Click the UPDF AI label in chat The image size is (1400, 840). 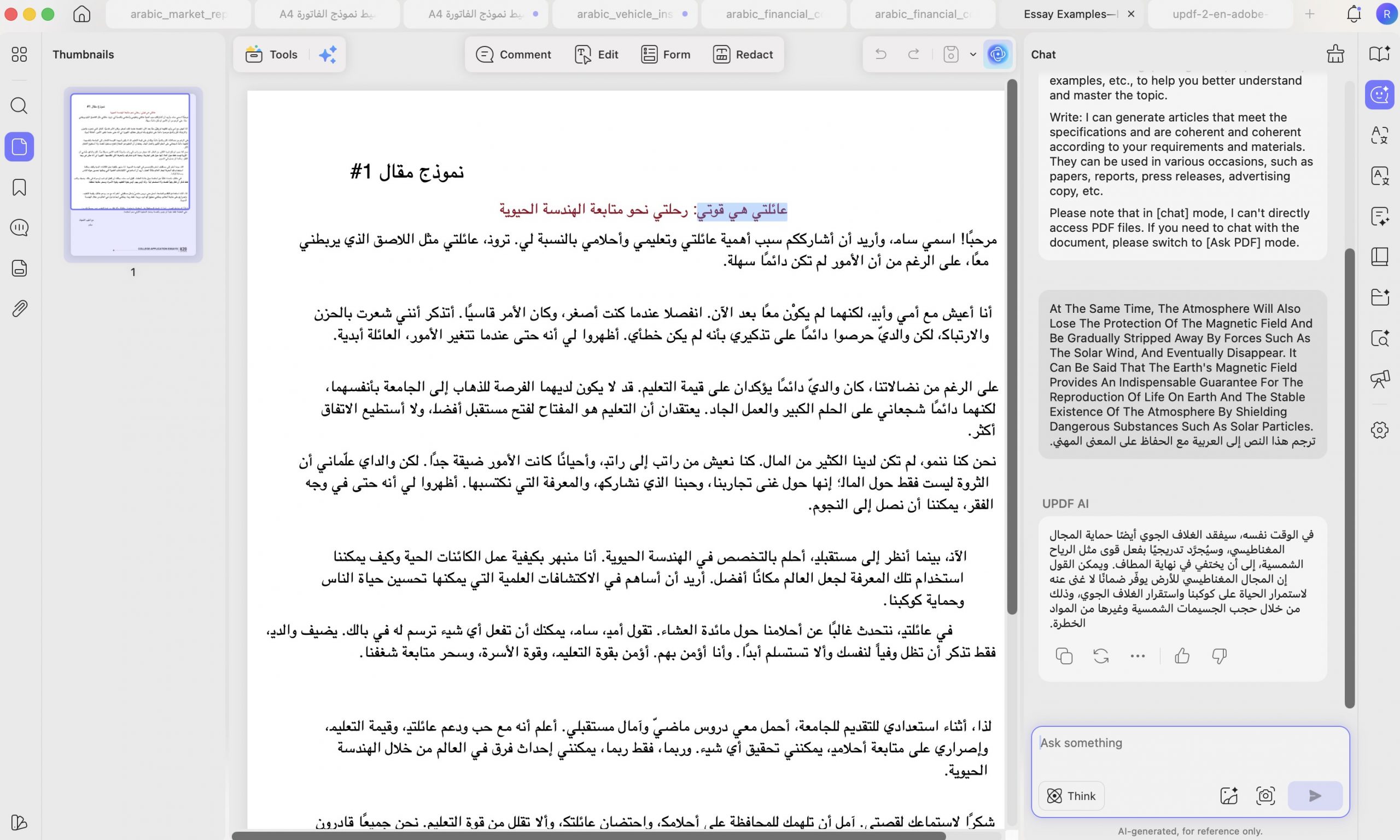coord(1065,504)
